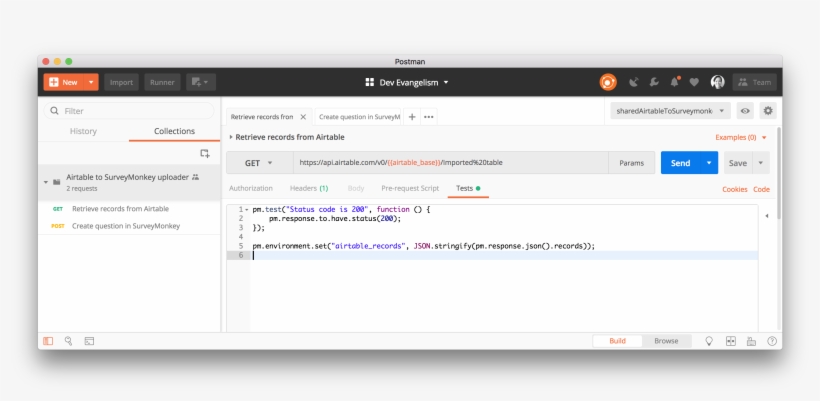Open the environment selector dropdown
Viewport: 820px width, 401px height.
coord(670,111)
